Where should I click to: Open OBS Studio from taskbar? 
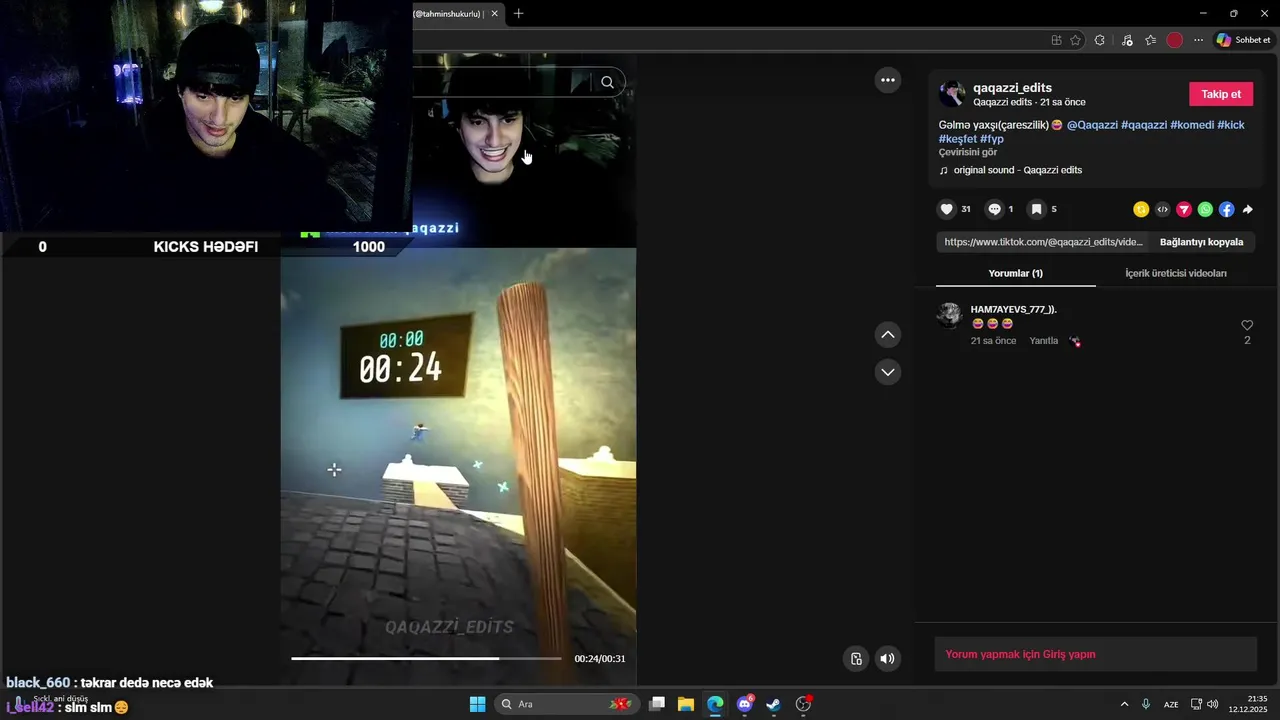(803, 704)
